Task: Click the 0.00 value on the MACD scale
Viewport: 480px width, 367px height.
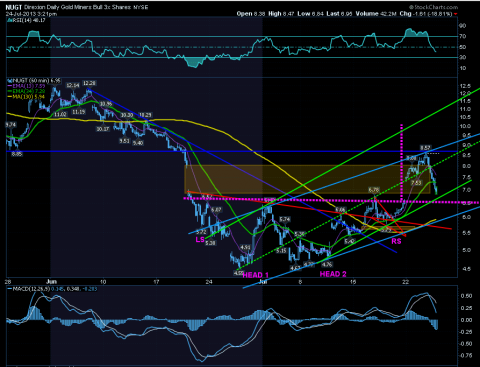Action: 466,320
